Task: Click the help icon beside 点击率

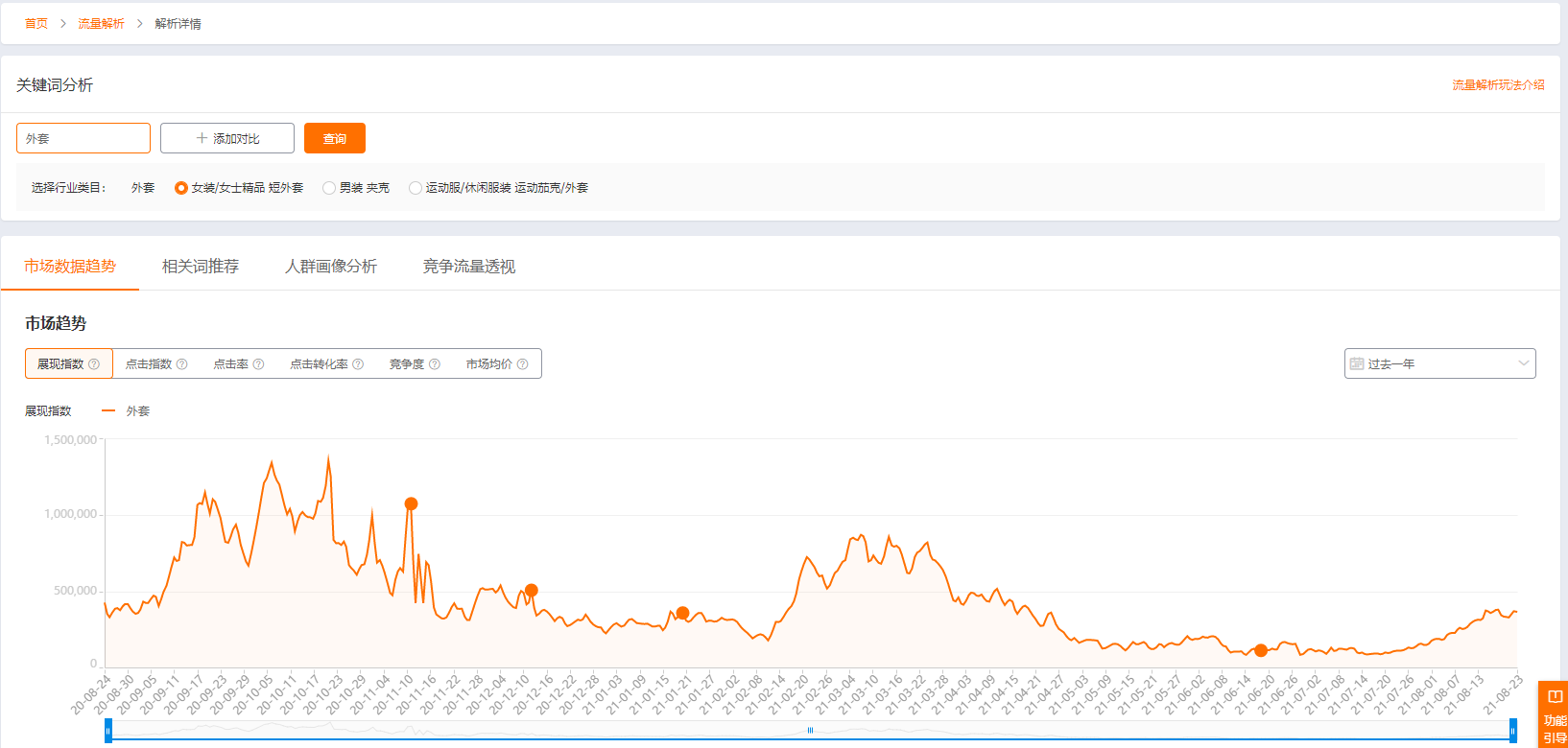Action: point(259,364)
